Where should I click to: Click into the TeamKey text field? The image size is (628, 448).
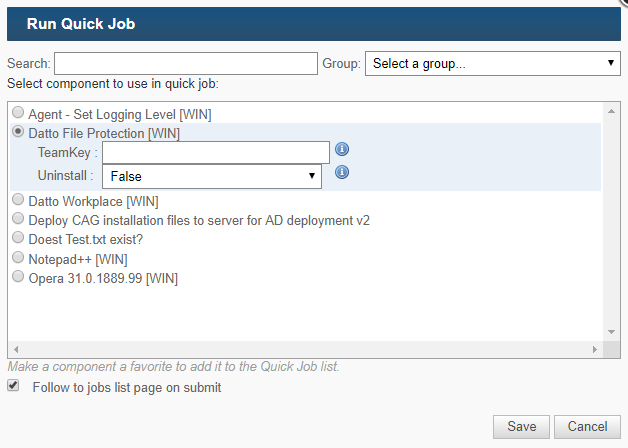[216, 153]
